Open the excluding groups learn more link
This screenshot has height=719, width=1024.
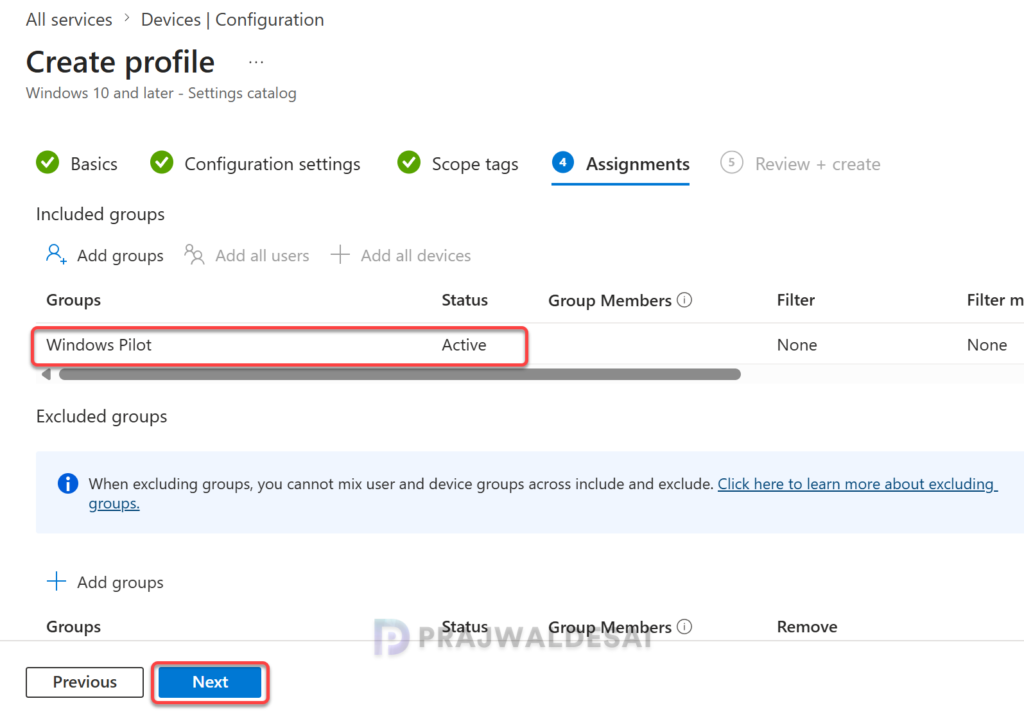click(x=857, y=484)
